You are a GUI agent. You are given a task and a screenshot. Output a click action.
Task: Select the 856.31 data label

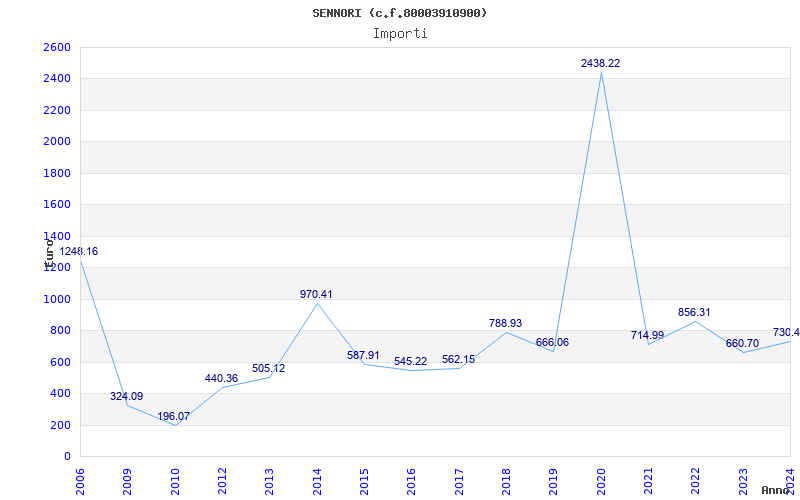click(x=694, y=312)
